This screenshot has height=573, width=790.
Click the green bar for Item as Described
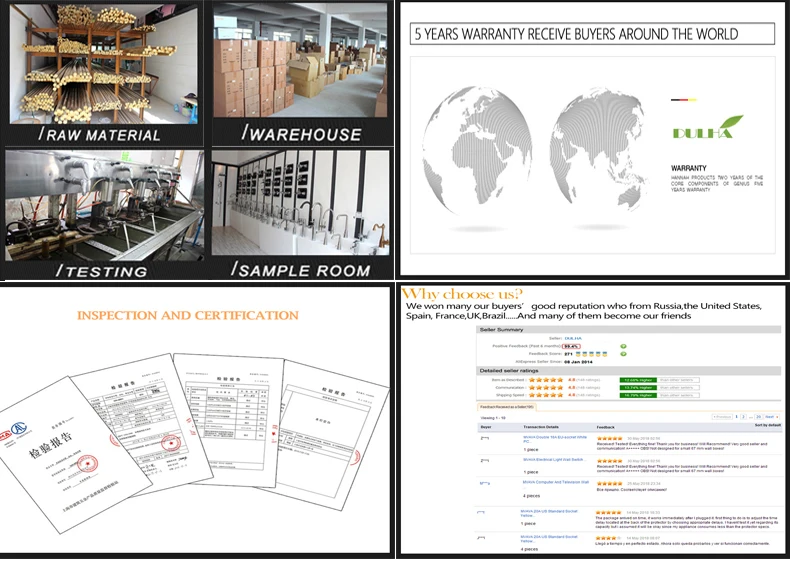[638, 380]
